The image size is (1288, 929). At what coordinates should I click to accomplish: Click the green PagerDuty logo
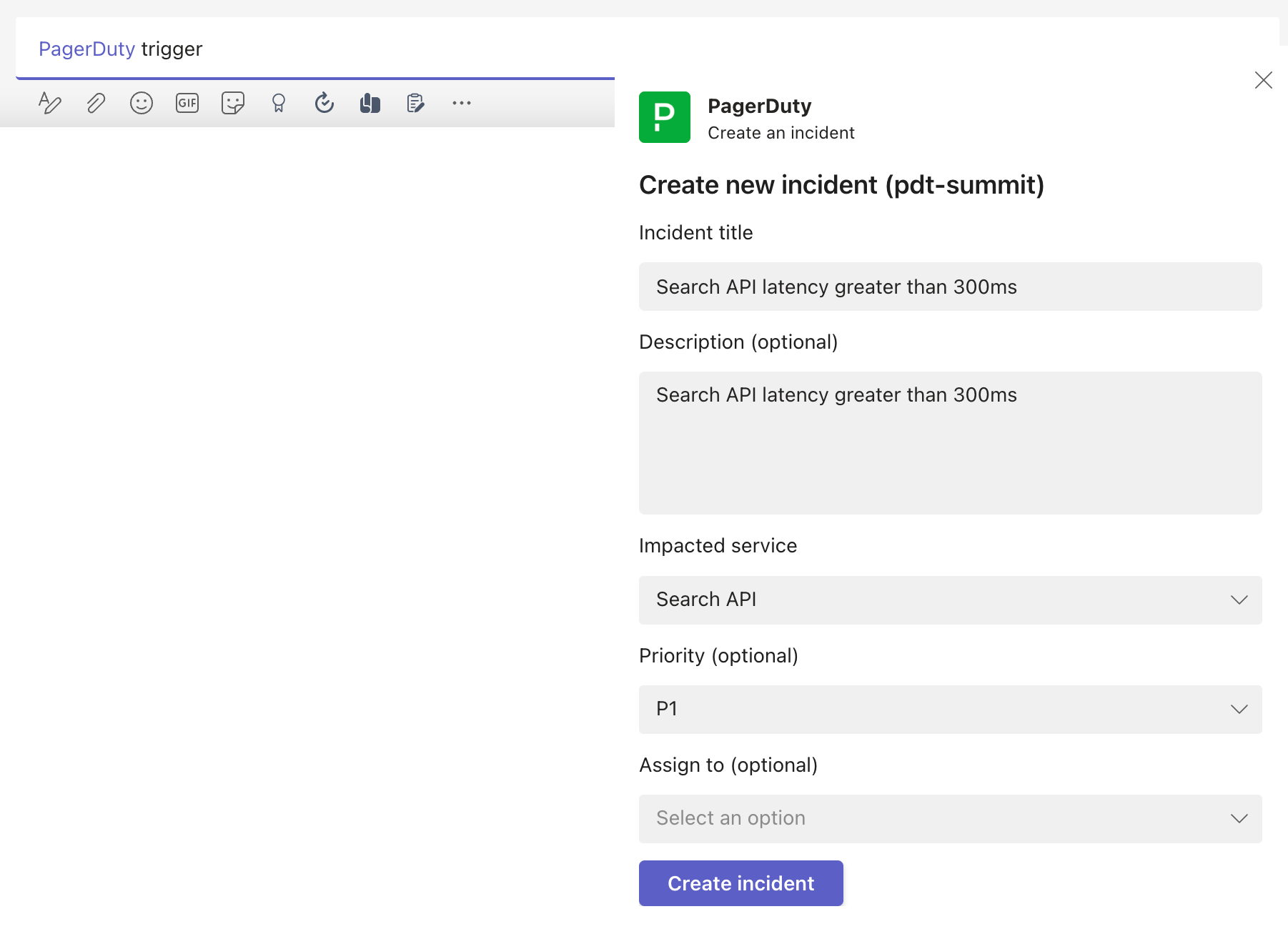pos(665,117)
